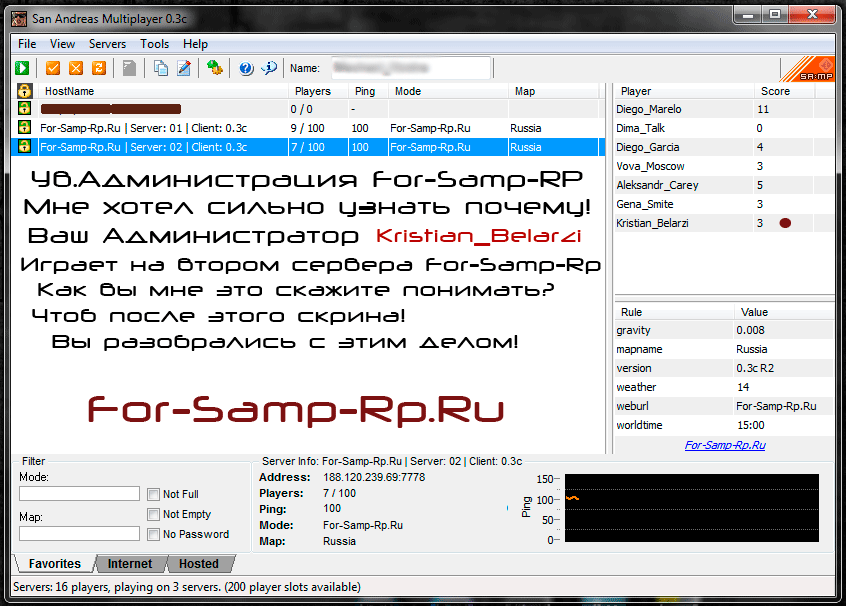Click the weather rule row
The width and height of the screenshot is (846, 606).
(x=725, y=387)
